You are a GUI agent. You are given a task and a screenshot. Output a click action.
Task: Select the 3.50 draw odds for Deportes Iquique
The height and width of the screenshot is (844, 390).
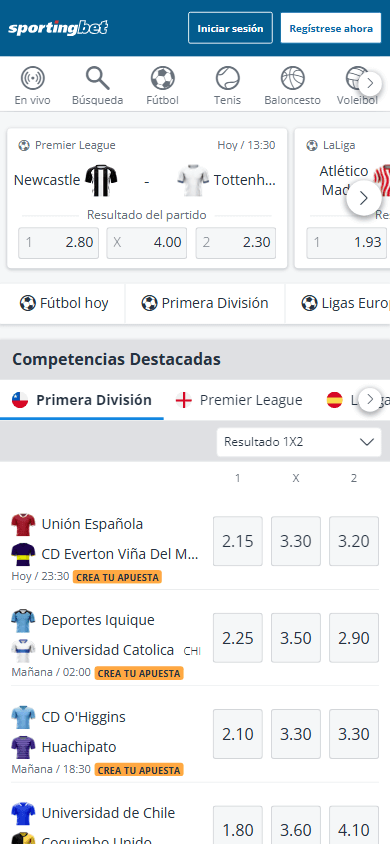coord(296,638)
